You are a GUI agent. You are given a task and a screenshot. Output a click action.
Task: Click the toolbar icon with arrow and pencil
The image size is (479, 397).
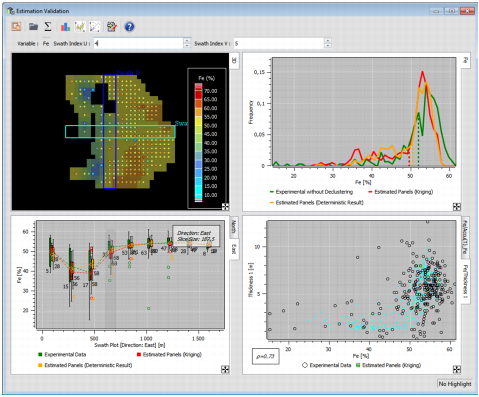coord(112,27)
